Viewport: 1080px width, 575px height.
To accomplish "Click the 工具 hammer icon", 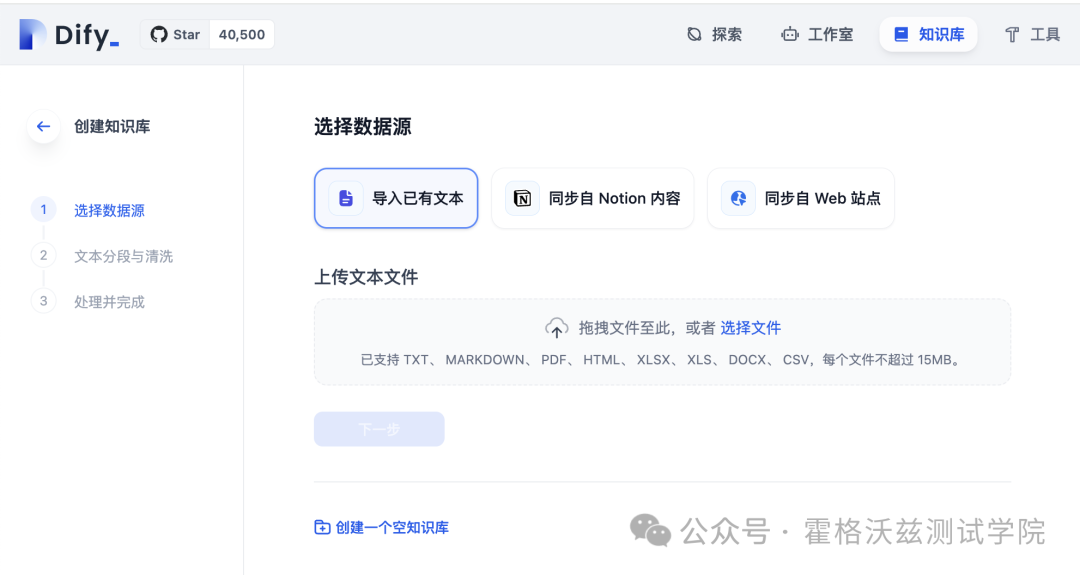I will coord(1012,34).
